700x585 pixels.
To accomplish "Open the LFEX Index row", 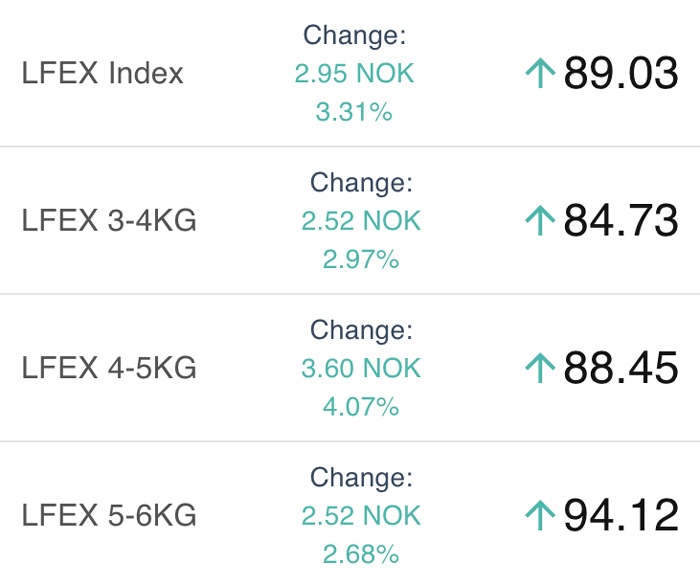I will pyautogui.click(x=350, y=73).
